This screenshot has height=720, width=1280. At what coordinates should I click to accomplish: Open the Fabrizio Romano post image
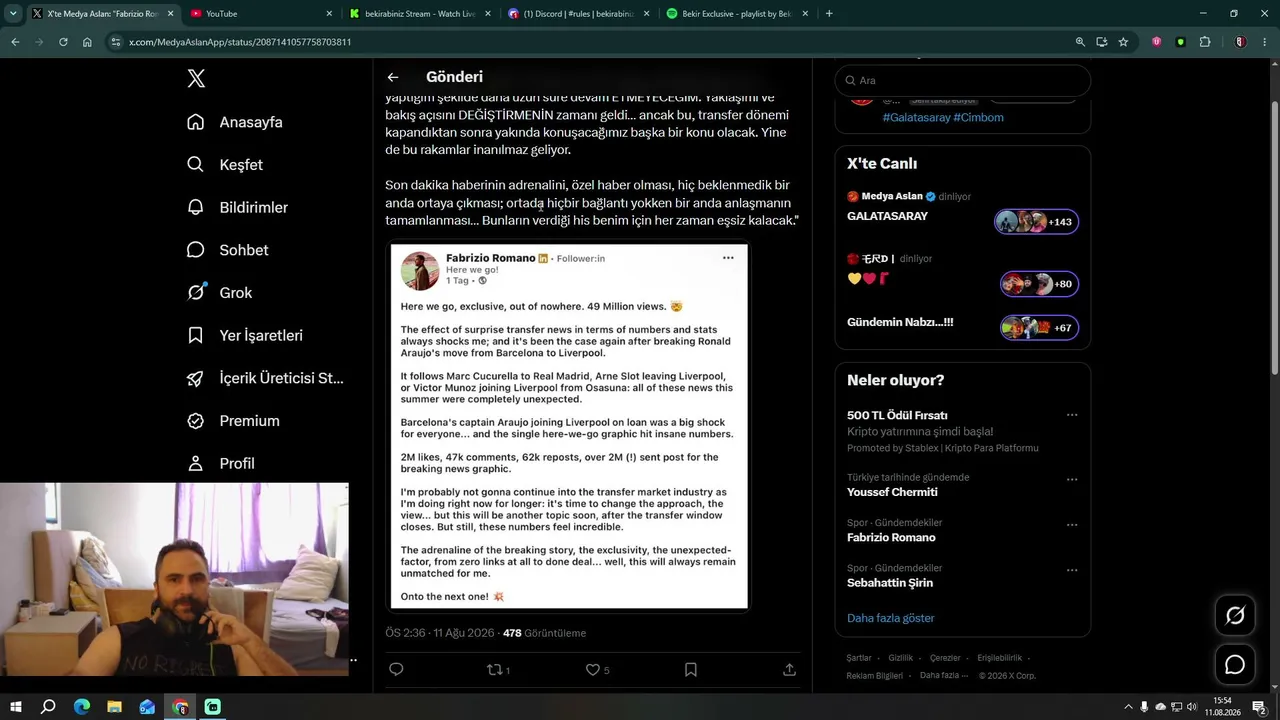569,426
